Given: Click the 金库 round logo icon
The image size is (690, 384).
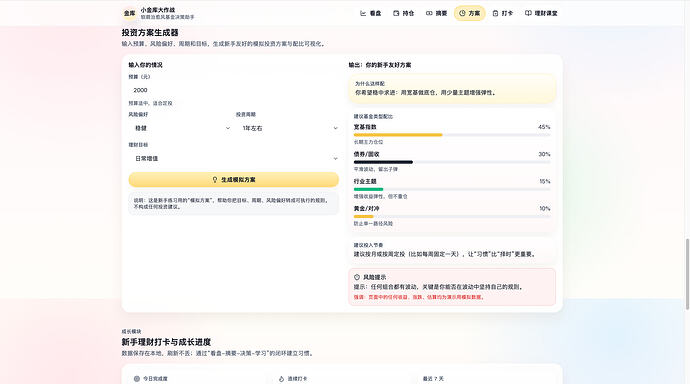Looking at the screenshot, I should click(x=129, y=13).
